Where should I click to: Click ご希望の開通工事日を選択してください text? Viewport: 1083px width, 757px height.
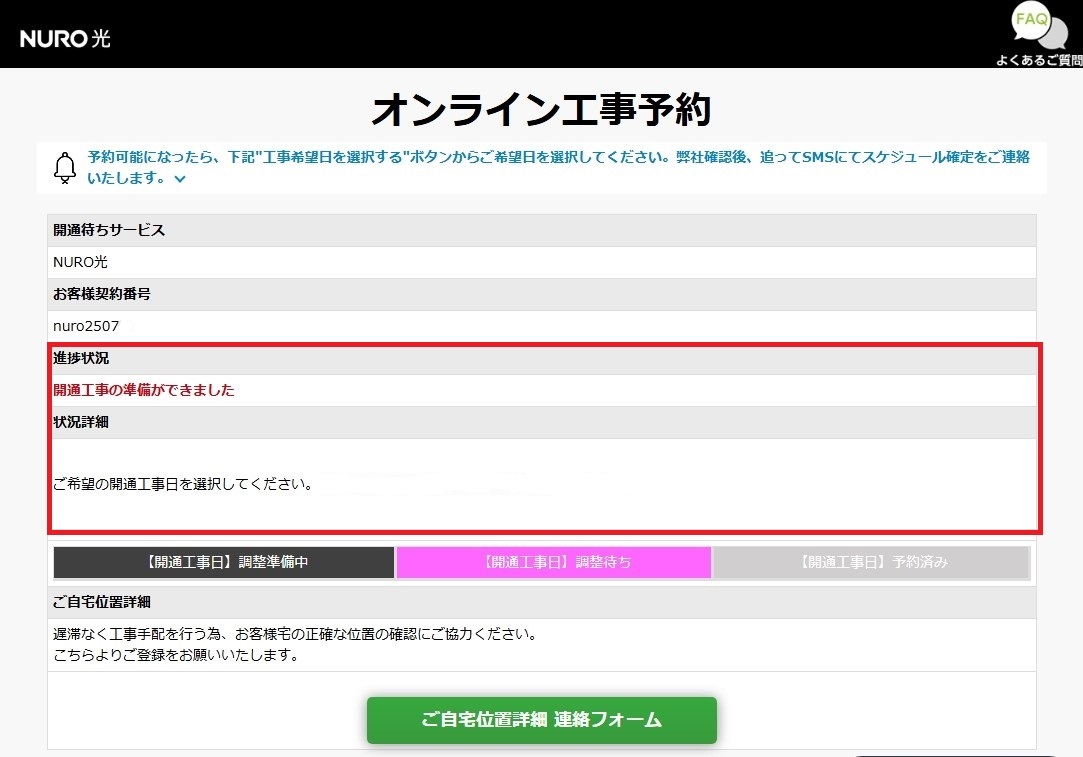pyautogui.click(x=183, y=485)
